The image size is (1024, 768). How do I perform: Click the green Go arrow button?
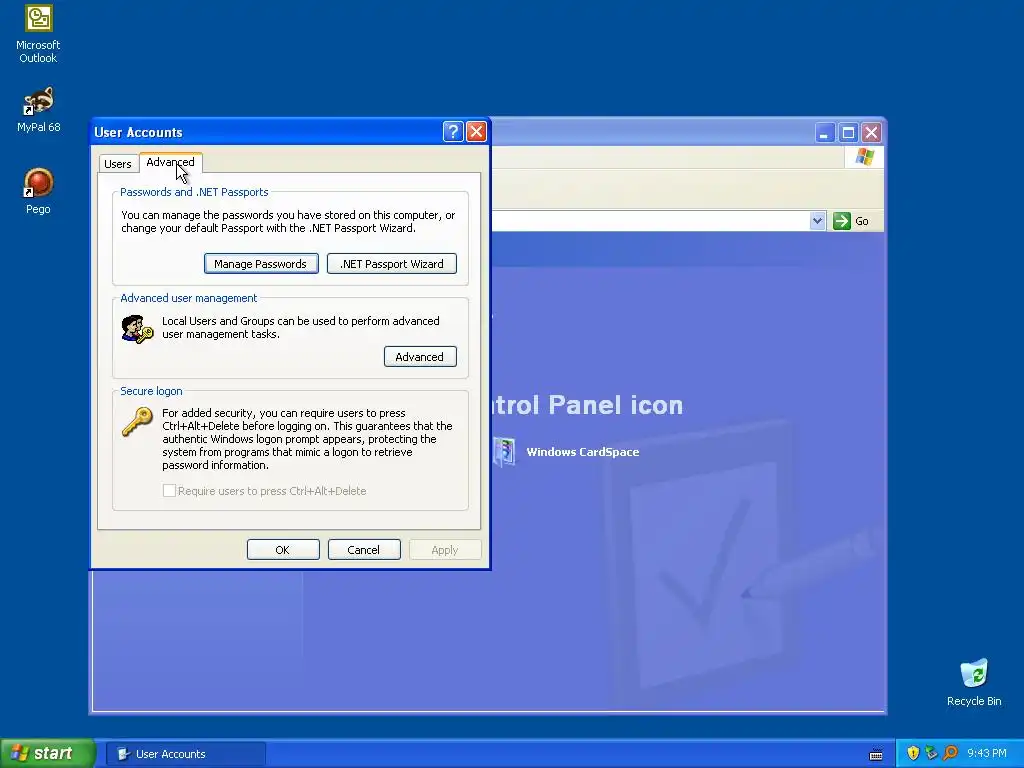(842, 221)
